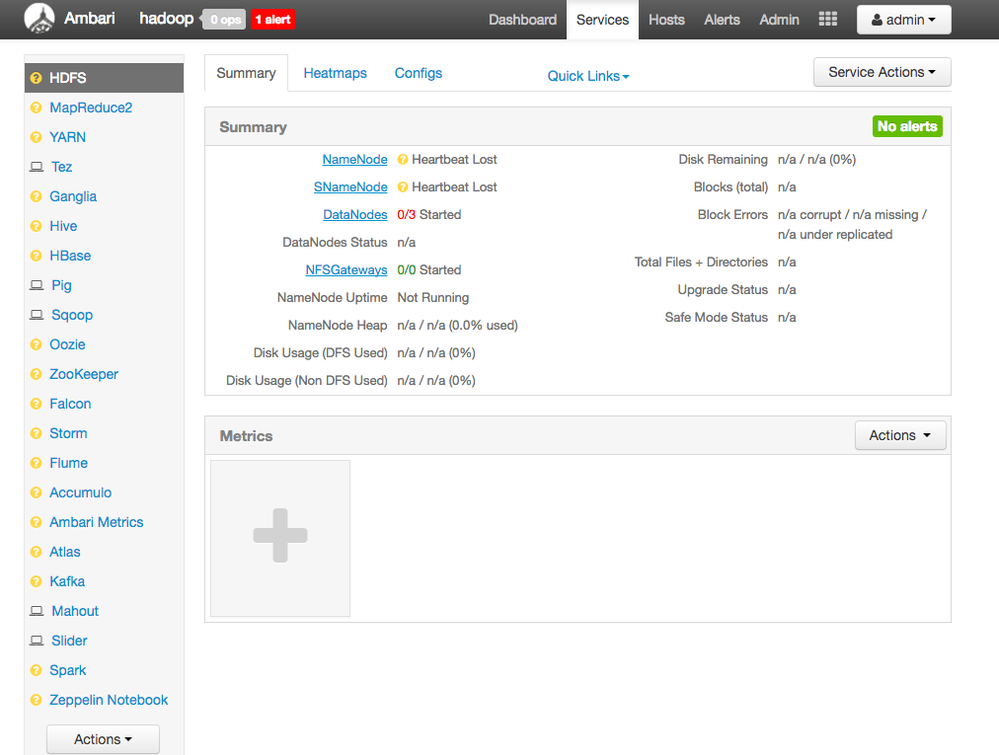Click the Flume status icon

[36, 463]
